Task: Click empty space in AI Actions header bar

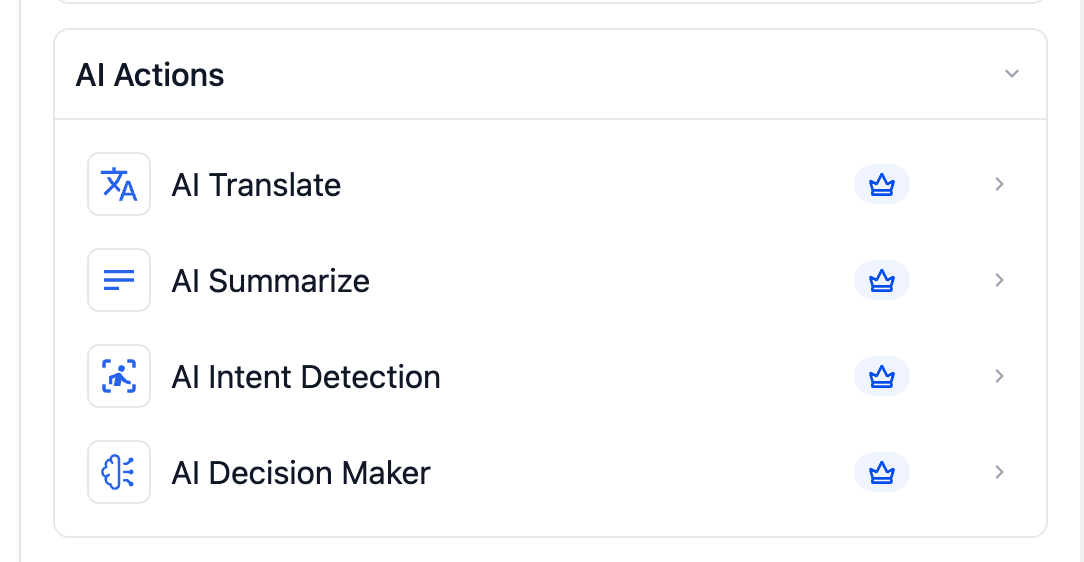Action: (600, 75)
